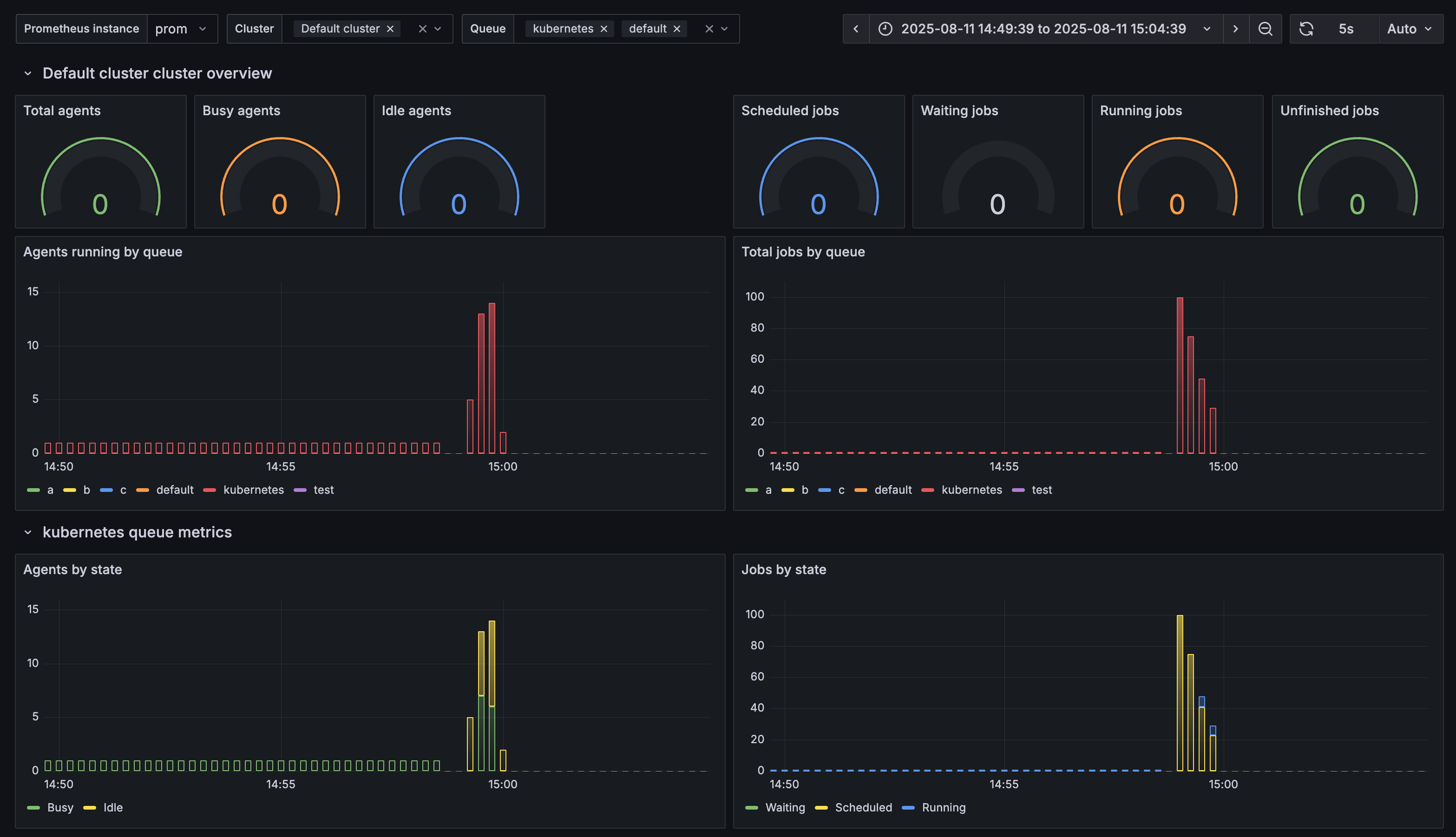Click the zoom out time range icon
The height and width of the screenshot is (837, 1456).
1265,29
